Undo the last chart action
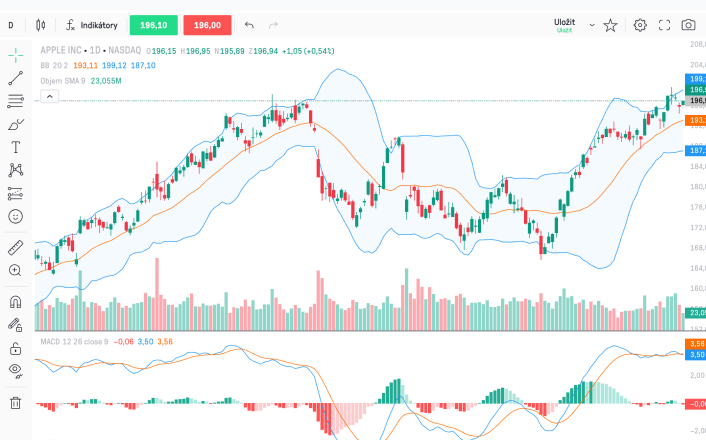This screenshot has width=706, height=440. point(249,25)
